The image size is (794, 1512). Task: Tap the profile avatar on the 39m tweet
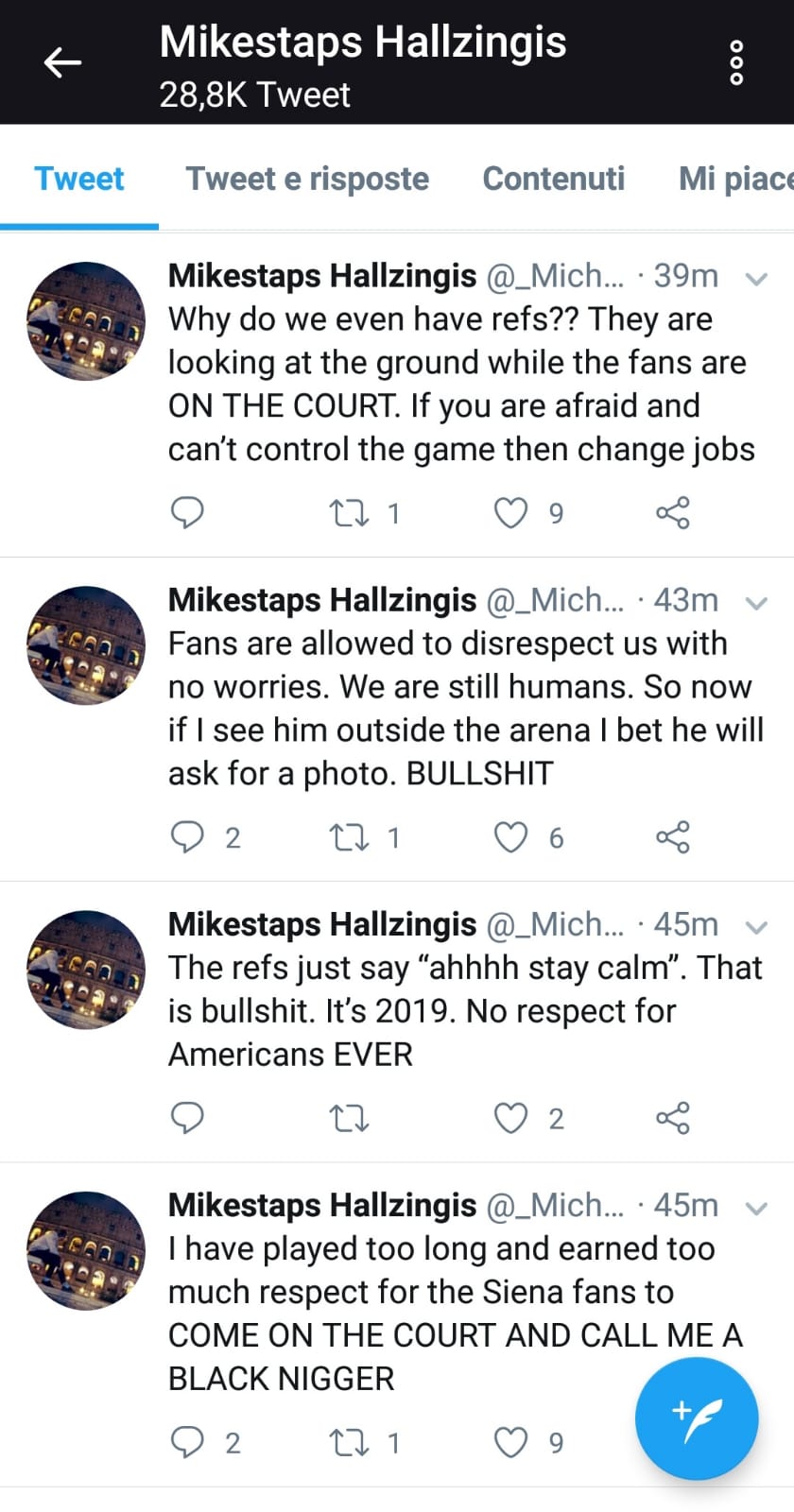coord(86,321)
